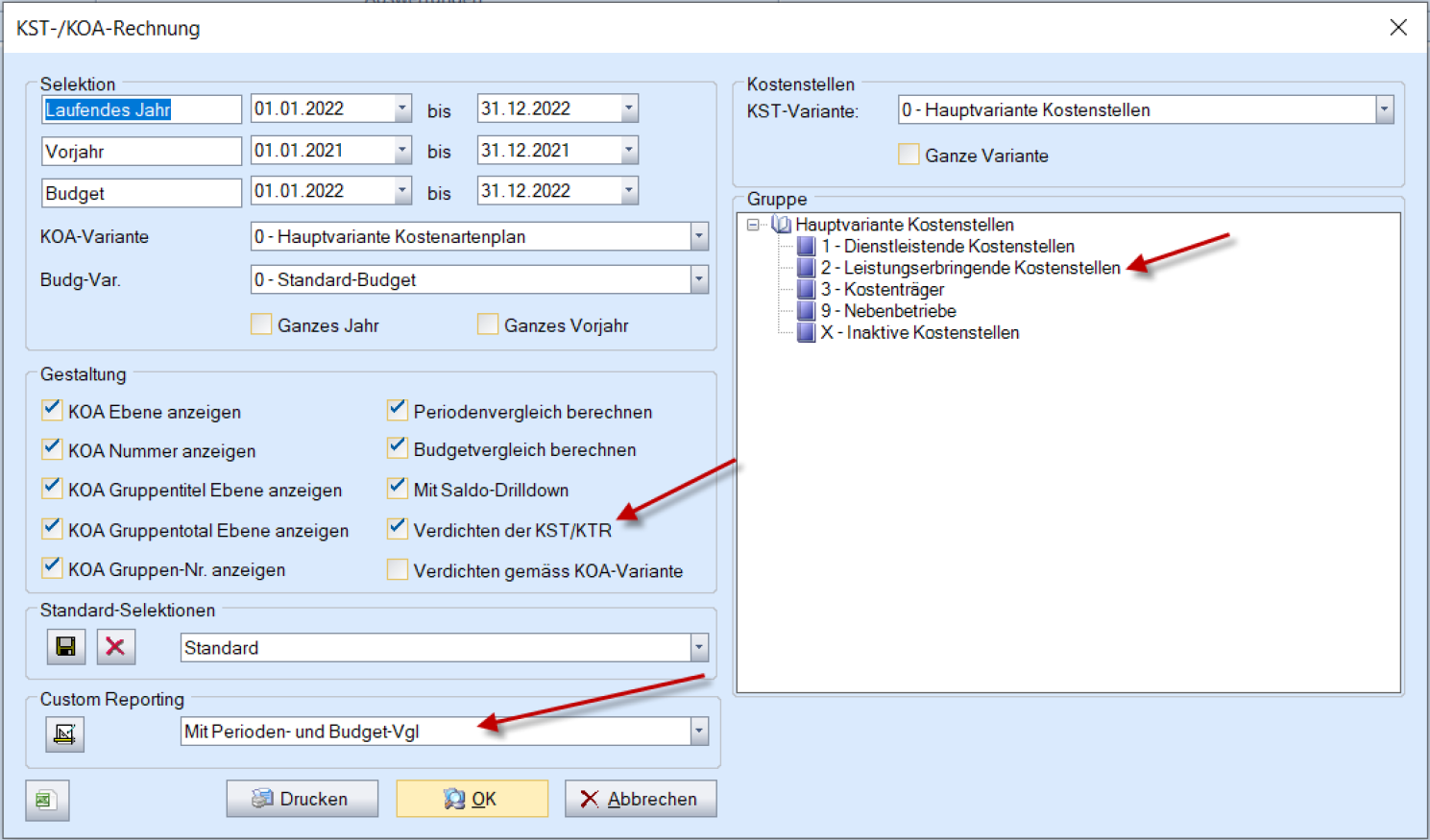
Task: Click the Kostenträger group icon
Action: pyautogui.click(x=807, y=290)
